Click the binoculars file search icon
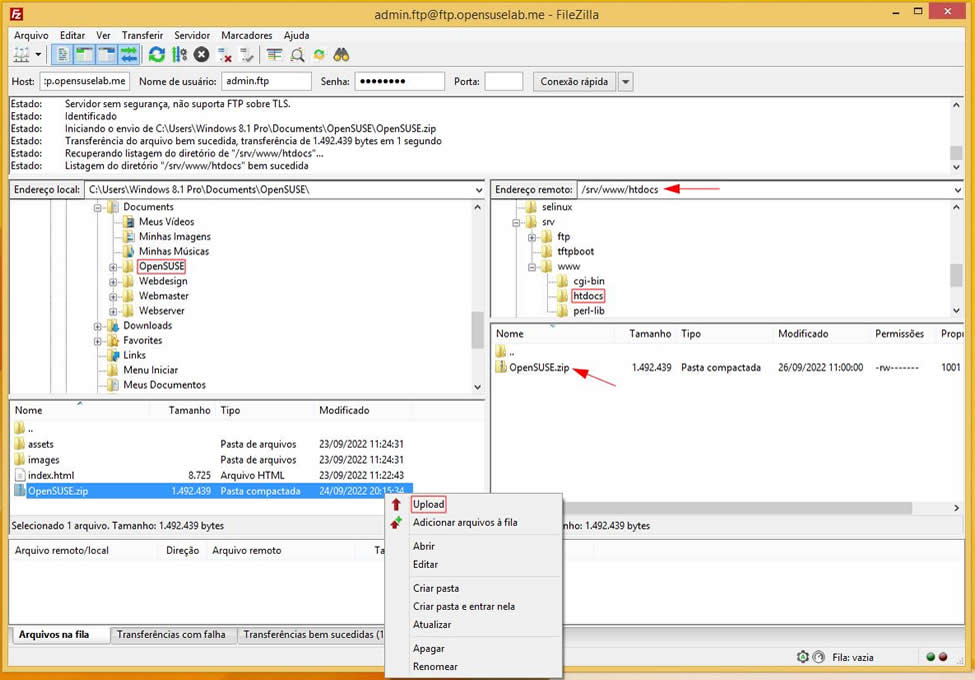Screen dimensions: 975x680 pyautogui.click(x=341, y=55)
